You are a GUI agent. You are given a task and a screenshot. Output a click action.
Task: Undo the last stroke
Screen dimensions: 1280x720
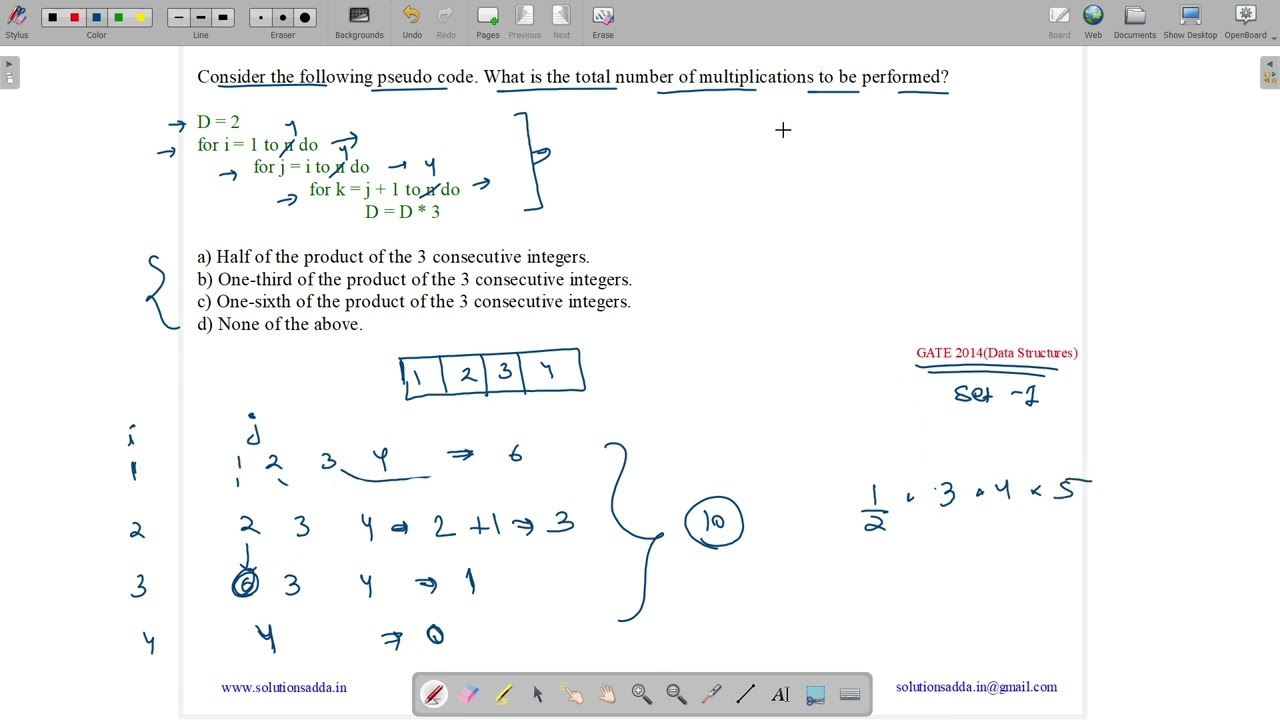tap(412, 21)
